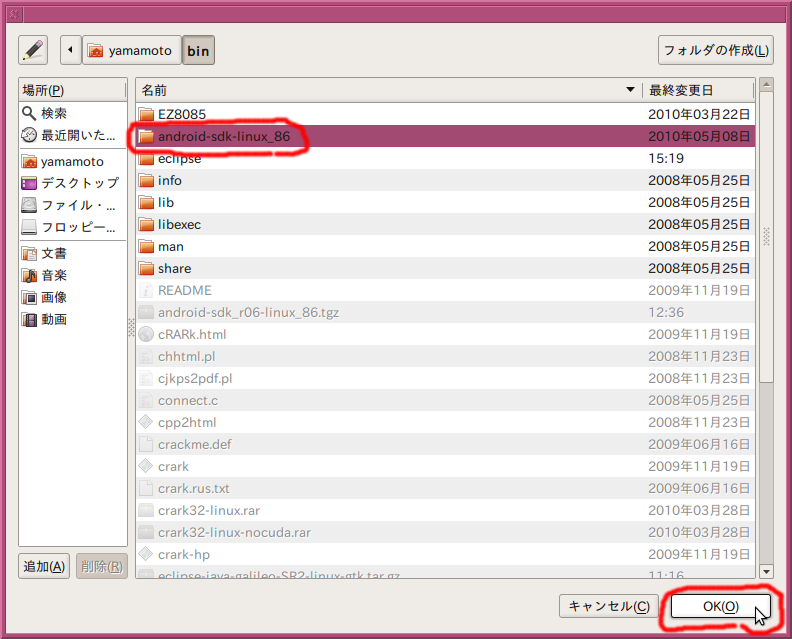Click the android-sdk_r06-linux_86.tgz archive icon
792x639 pixels.
coord(146,312)
